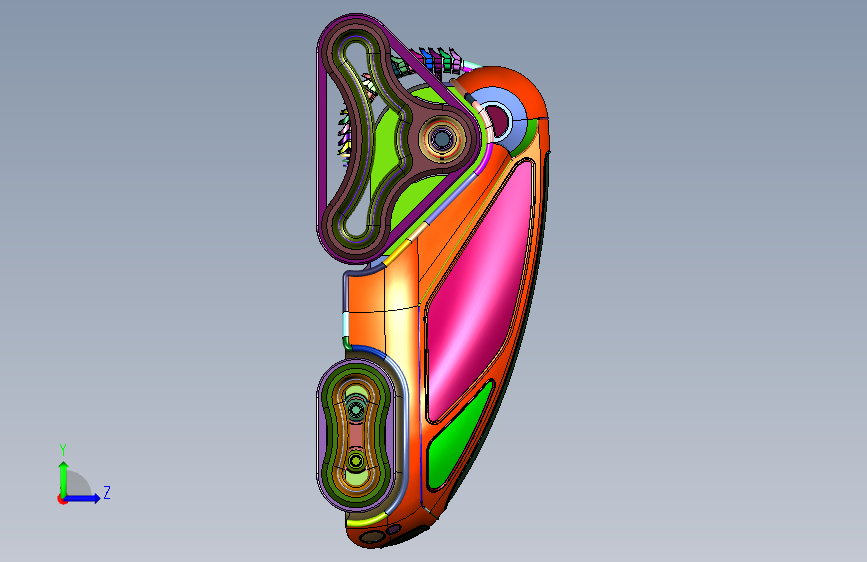Click the green Y axis of the triad
Screen dimensions: 867x562
64,479
